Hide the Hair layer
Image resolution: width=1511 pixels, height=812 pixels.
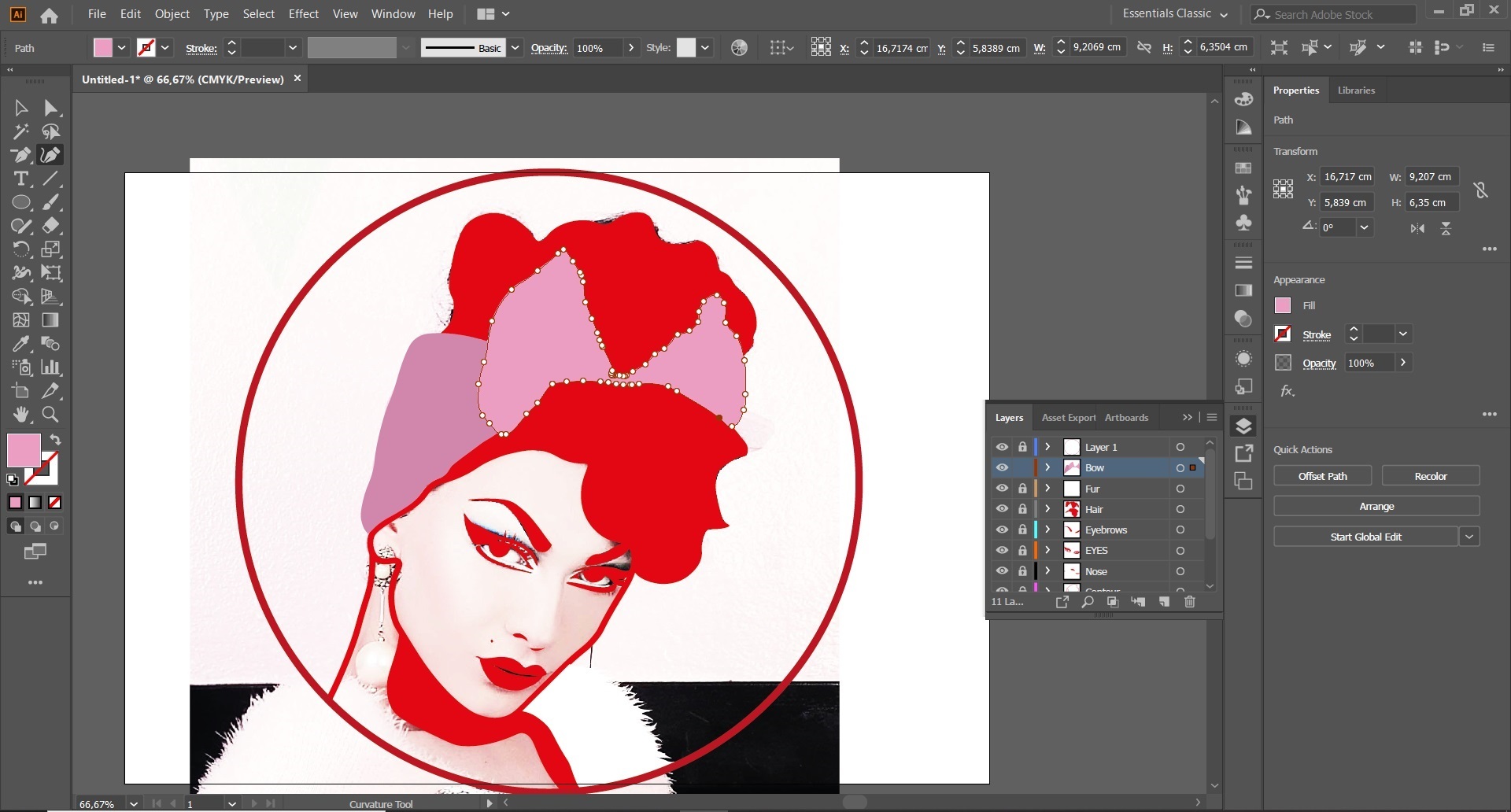1002,509
